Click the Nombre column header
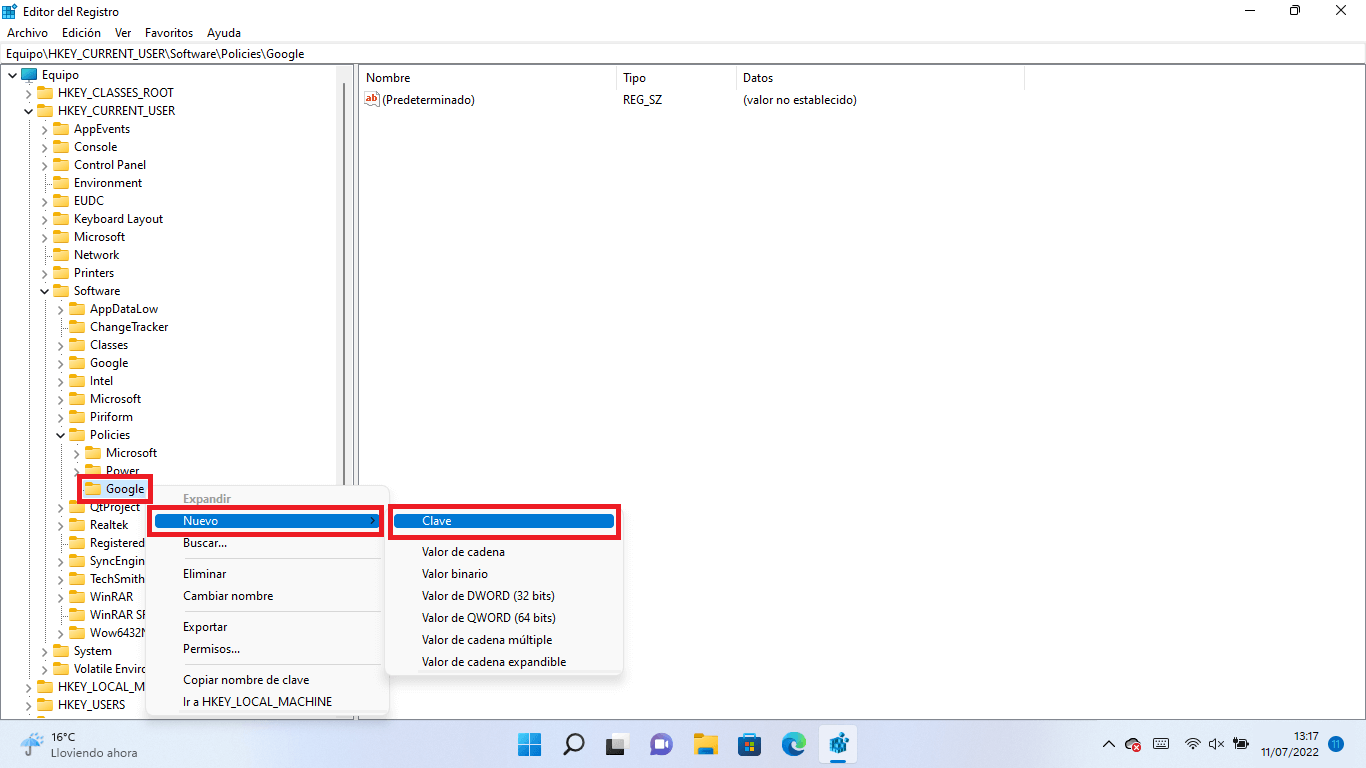1366x768 pixels. (488, 78)
